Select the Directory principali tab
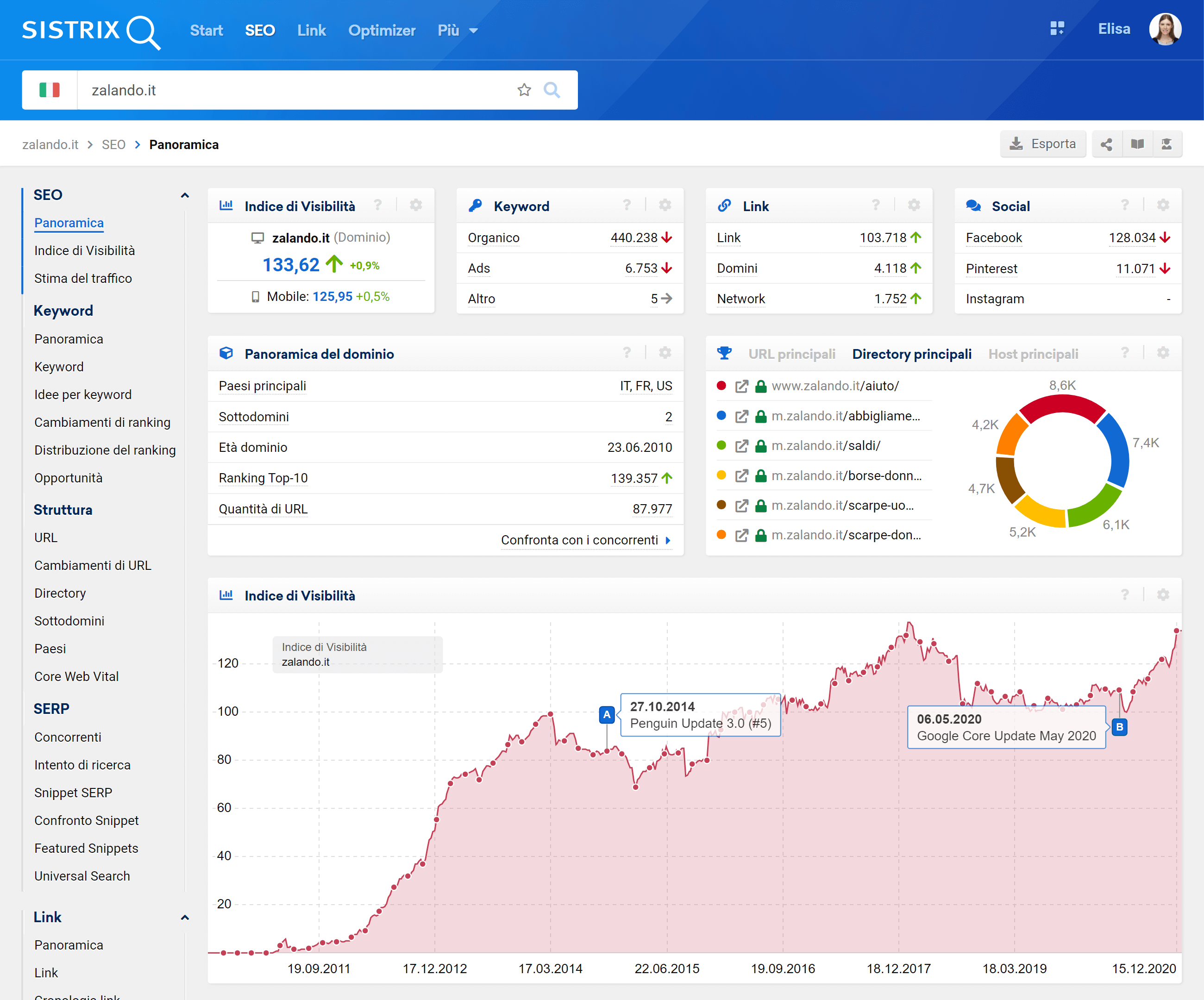The height and width of the screenshot is (1000, 1204). [912, 354]
